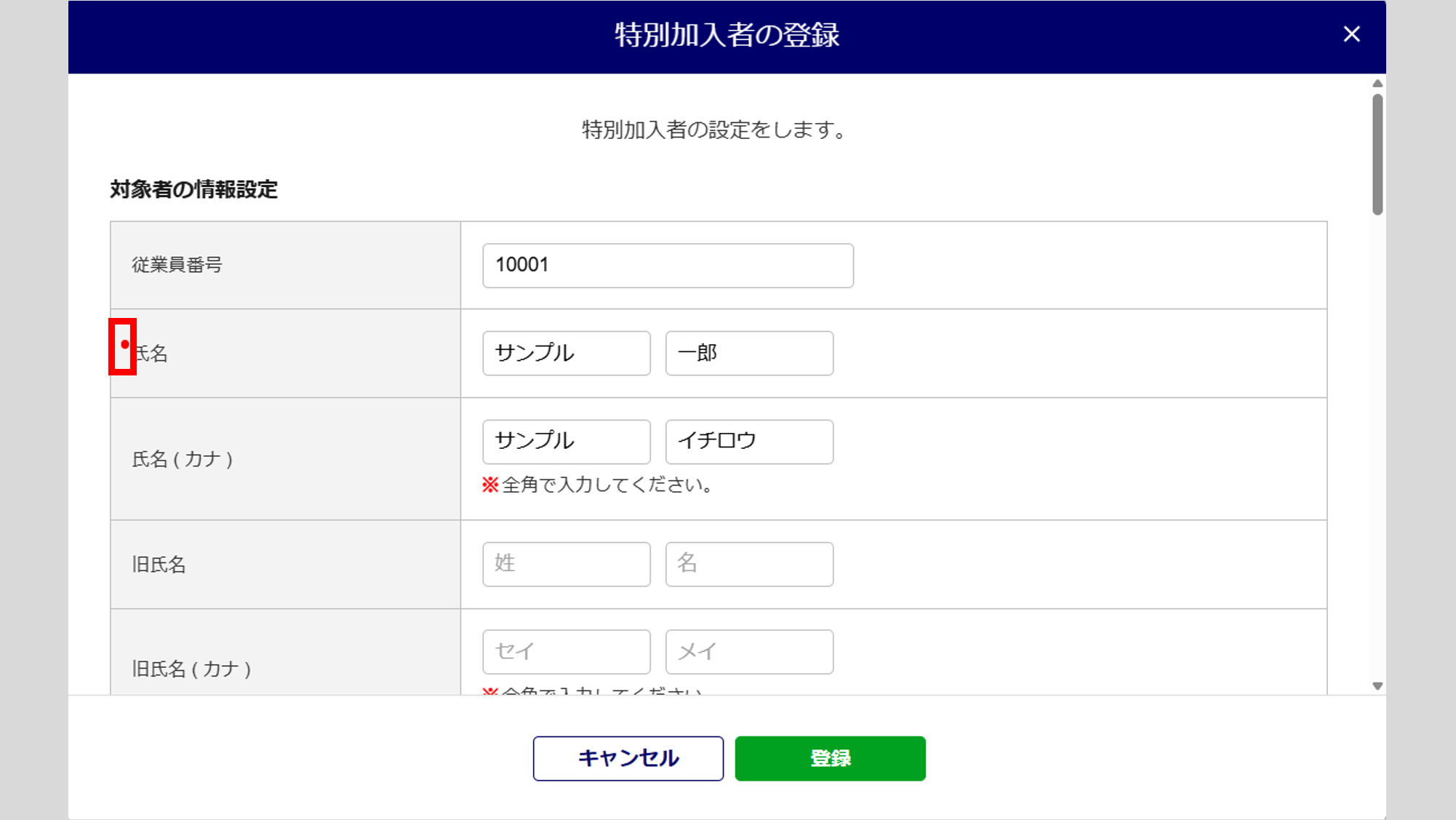Click the 氏名 surname field in the 氏名 row
Viewport: 1456px width, 820px height.
[566, 354]
